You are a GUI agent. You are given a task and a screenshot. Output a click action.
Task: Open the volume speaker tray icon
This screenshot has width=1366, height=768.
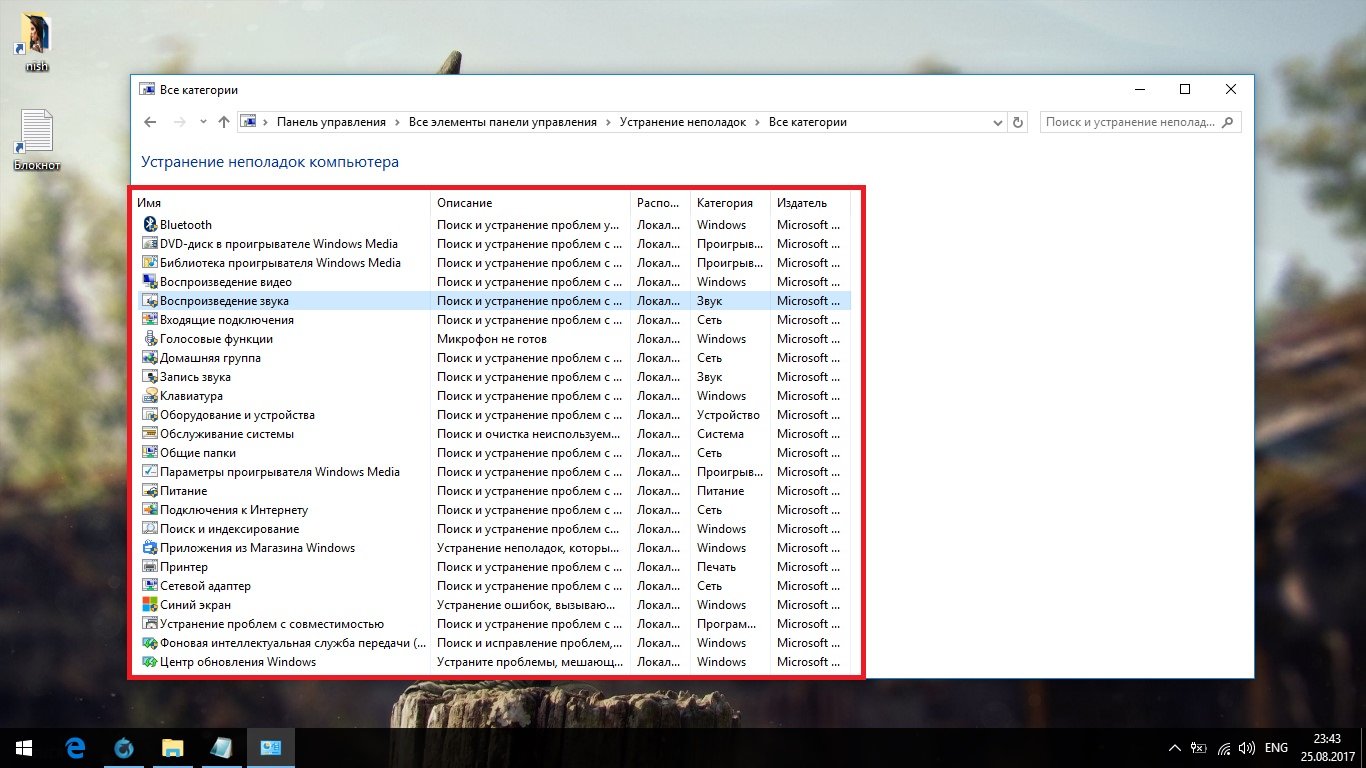tap(1246, 748)
